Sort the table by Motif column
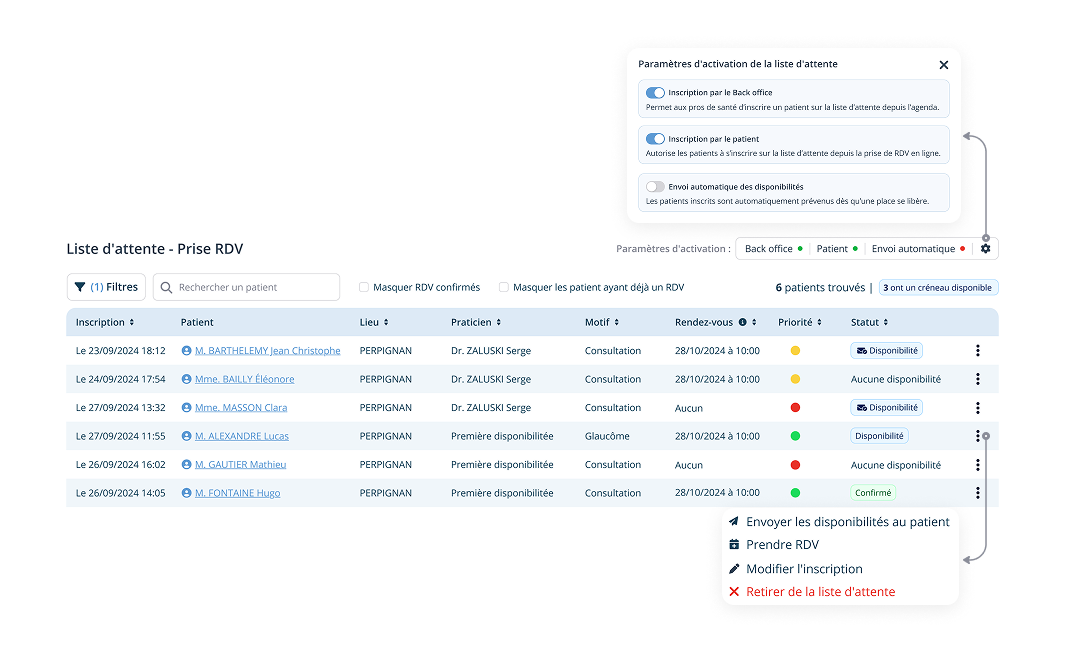The image size is (1065, 653). 617,322
